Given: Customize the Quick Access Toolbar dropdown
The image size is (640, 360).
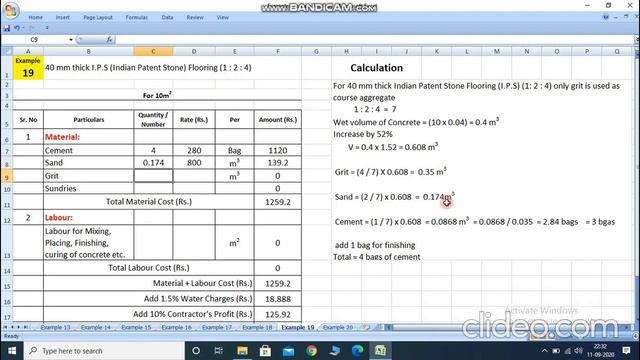Looking at the screenshot, I should click(x=47, y=28).
